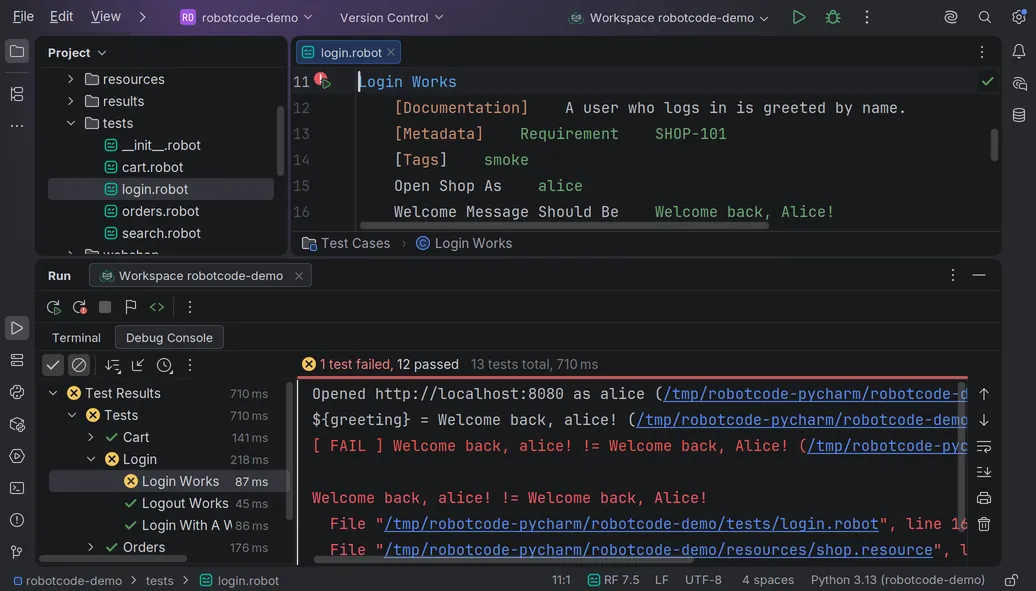
Task: Collapse the tests folder
Action: point(71,123)
